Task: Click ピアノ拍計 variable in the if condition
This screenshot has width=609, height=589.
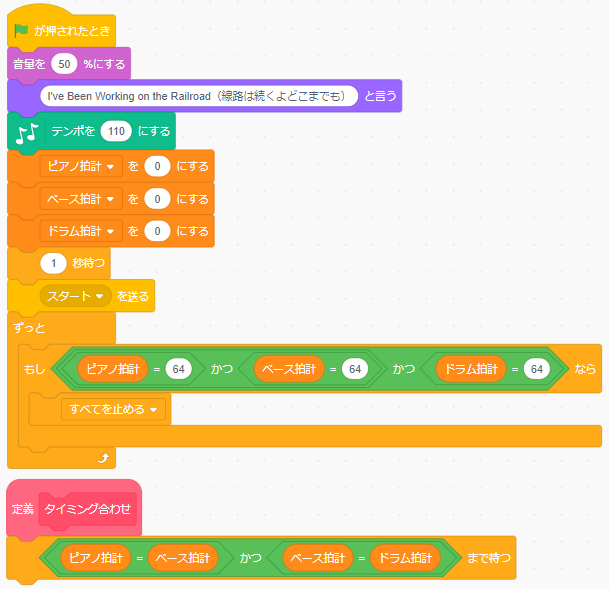Action: [113, 369]
